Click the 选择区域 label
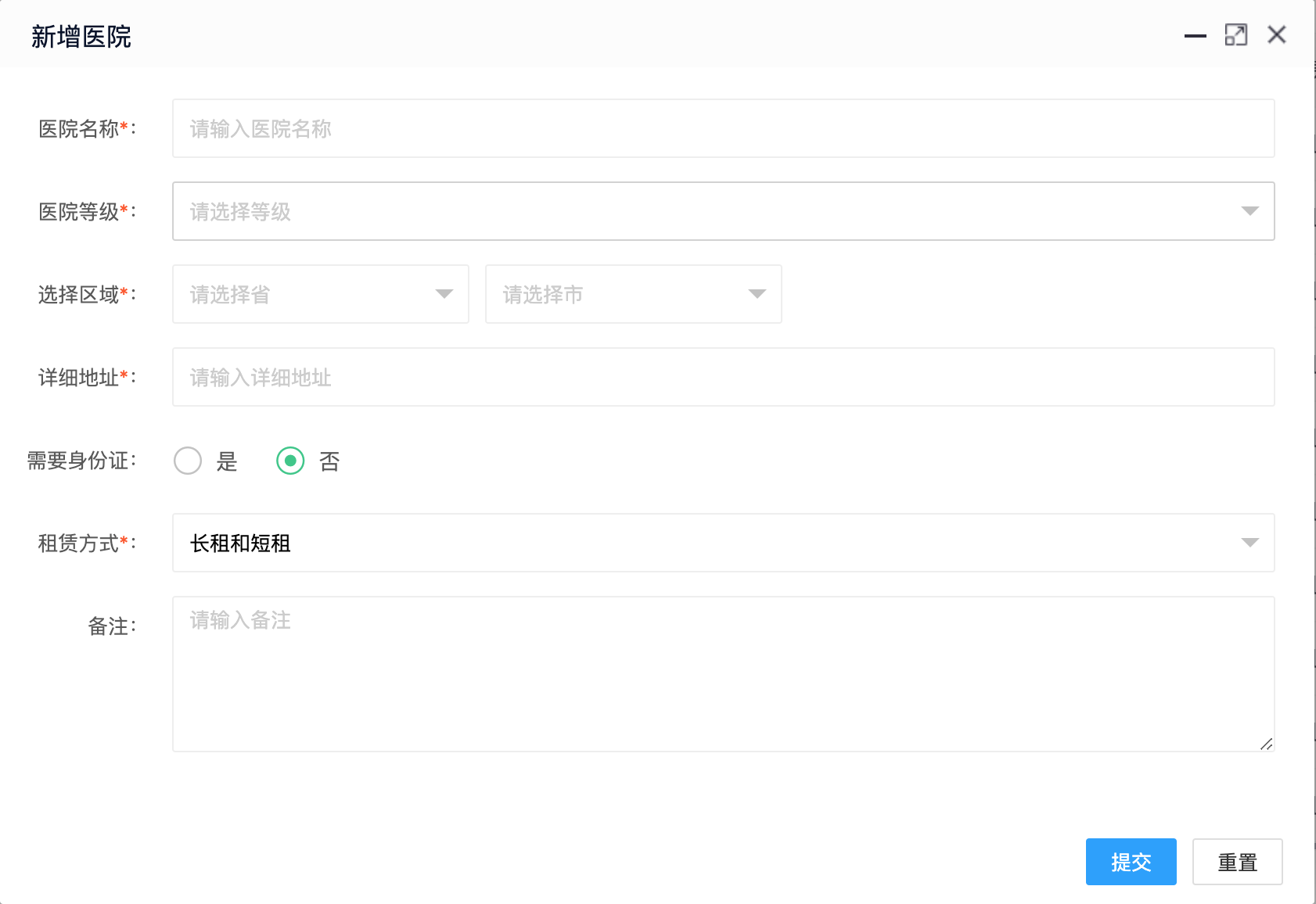The image size is (1316, 904). 87,295
